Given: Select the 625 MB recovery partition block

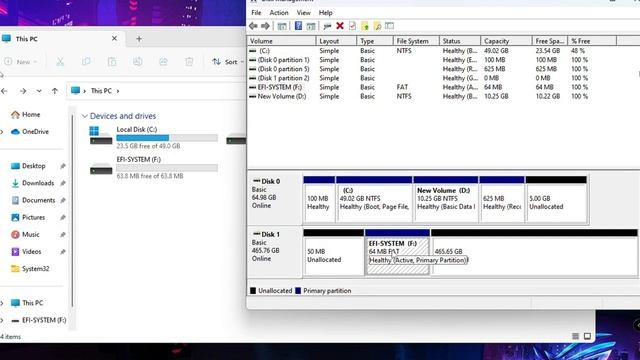Looking at the screenshot, I should pyautogui.click(x=502, y=200).
